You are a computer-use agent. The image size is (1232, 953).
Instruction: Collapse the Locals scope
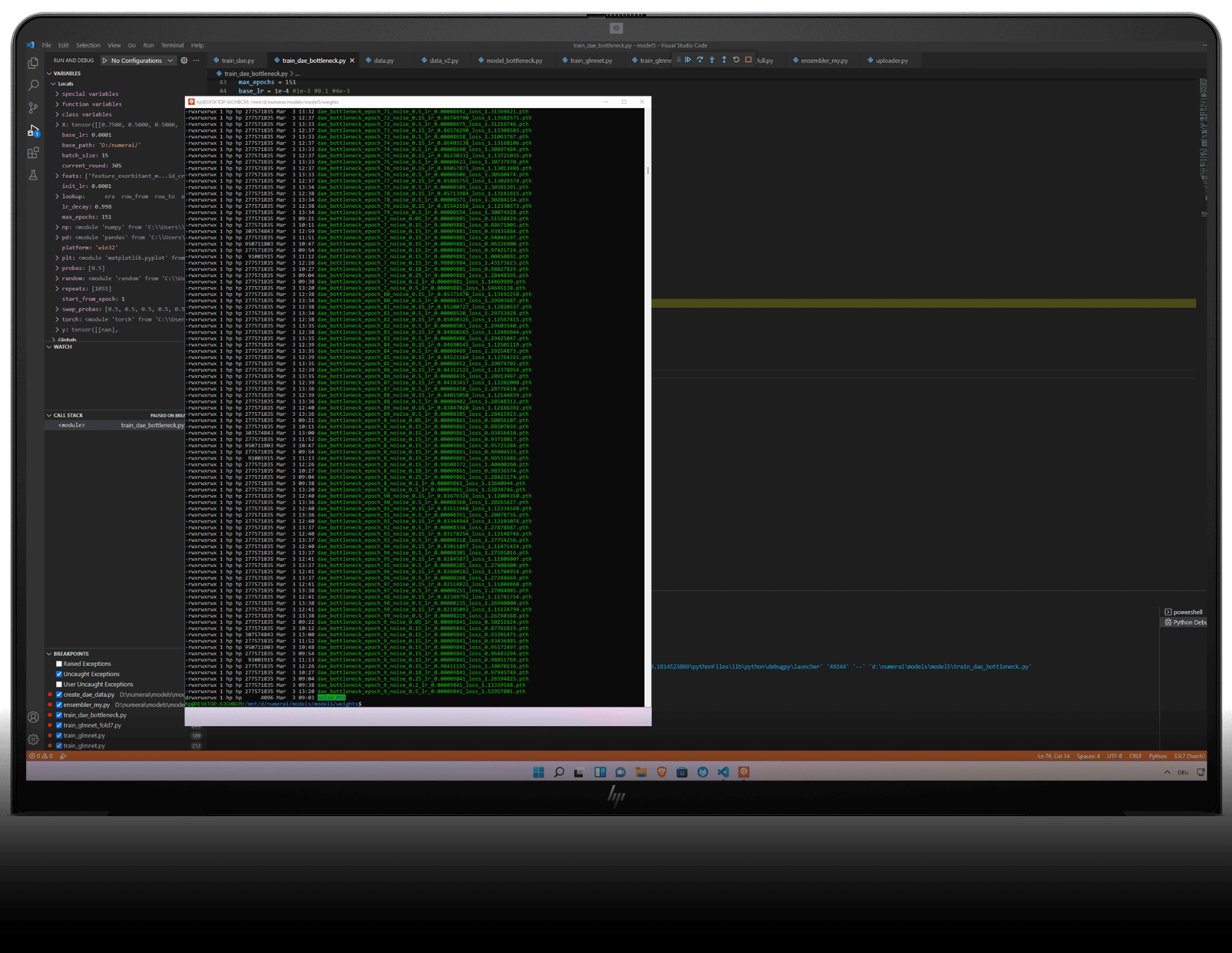tap(65, 83)
